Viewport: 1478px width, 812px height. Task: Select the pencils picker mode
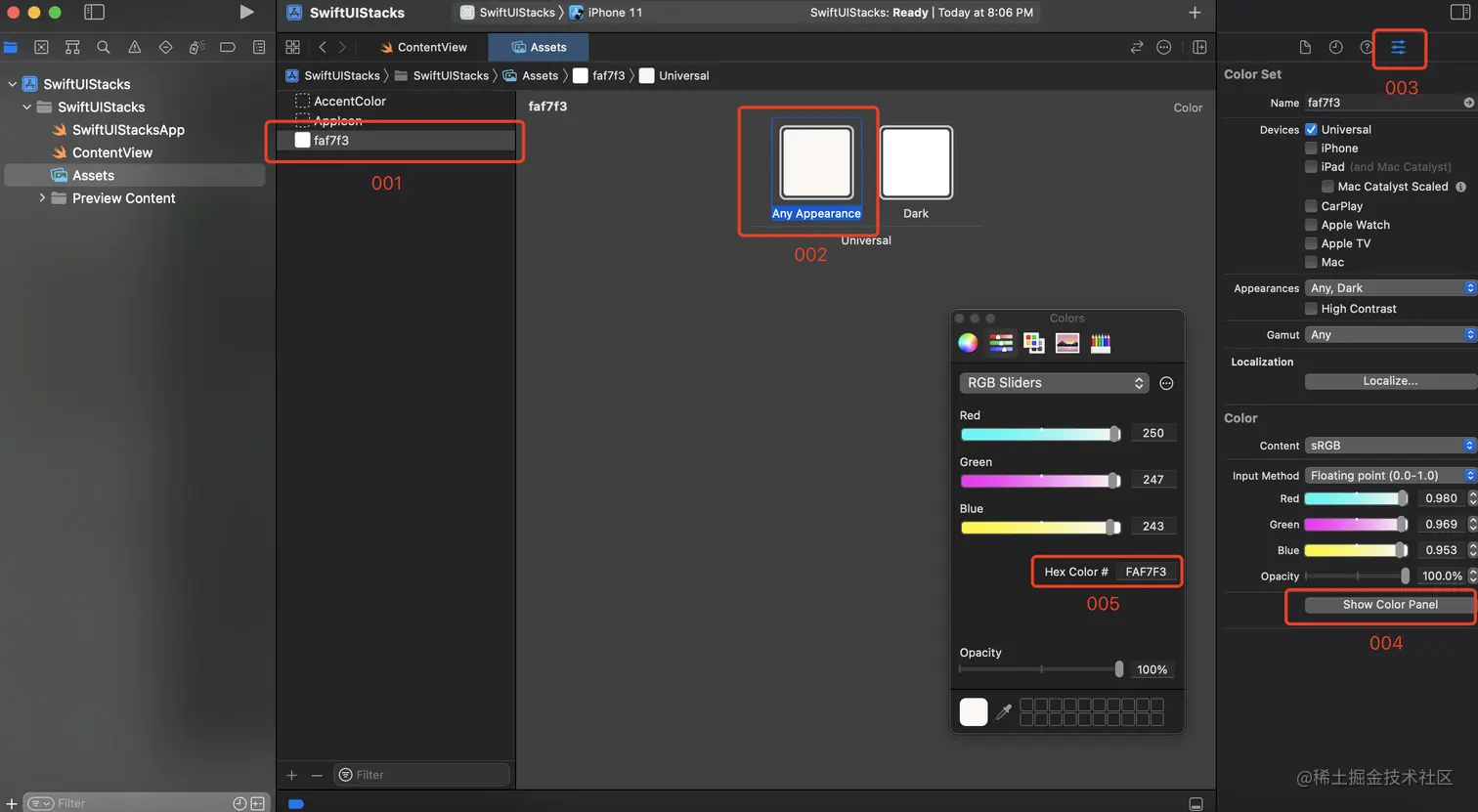tap(1101, 342)
